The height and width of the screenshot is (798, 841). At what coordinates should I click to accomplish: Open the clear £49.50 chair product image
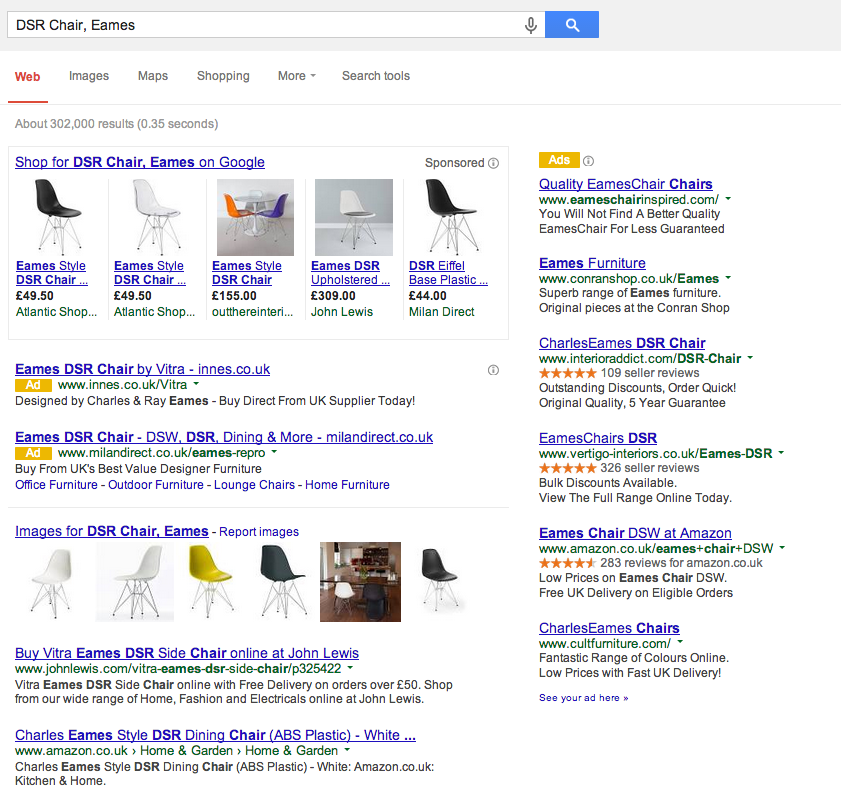pos(157,217)
